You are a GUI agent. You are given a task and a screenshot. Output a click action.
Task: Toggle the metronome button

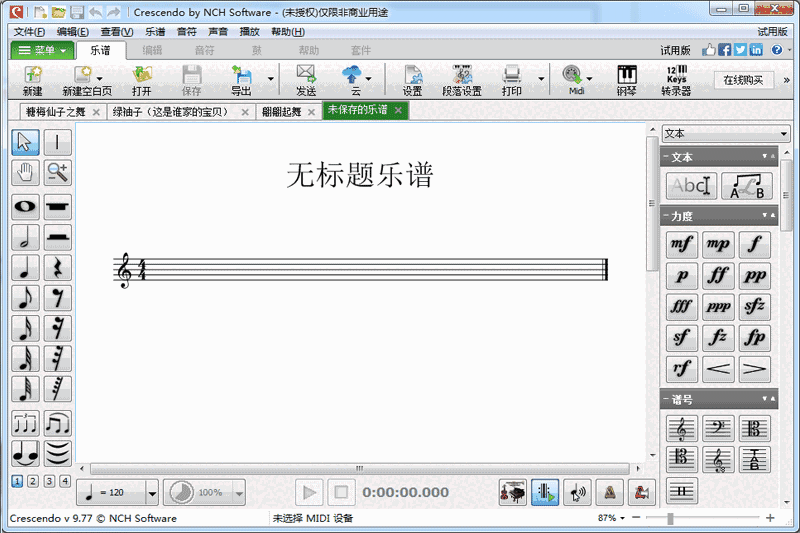[x=610, y=493]
